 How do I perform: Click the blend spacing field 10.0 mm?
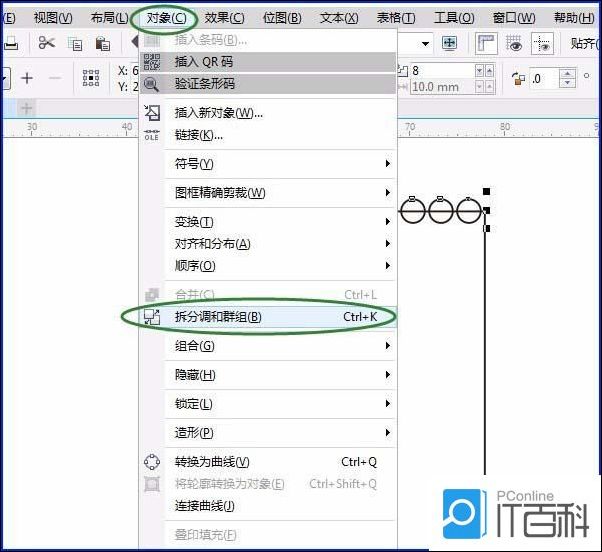pos(442,87)
